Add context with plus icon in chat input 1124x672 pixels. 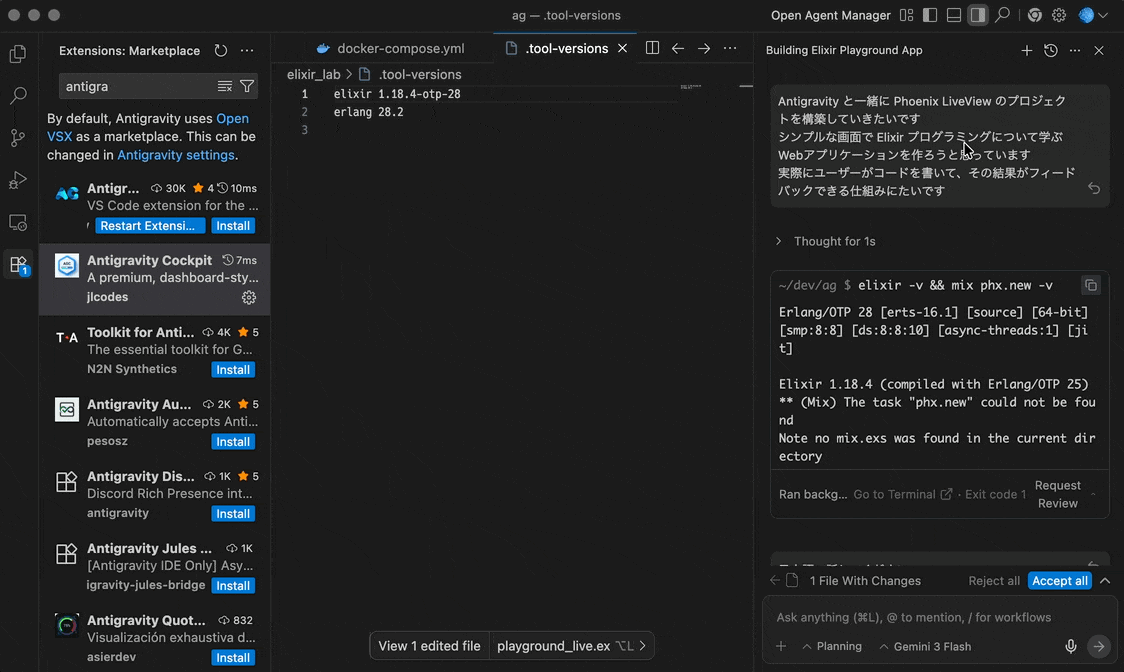pos(781,646)
